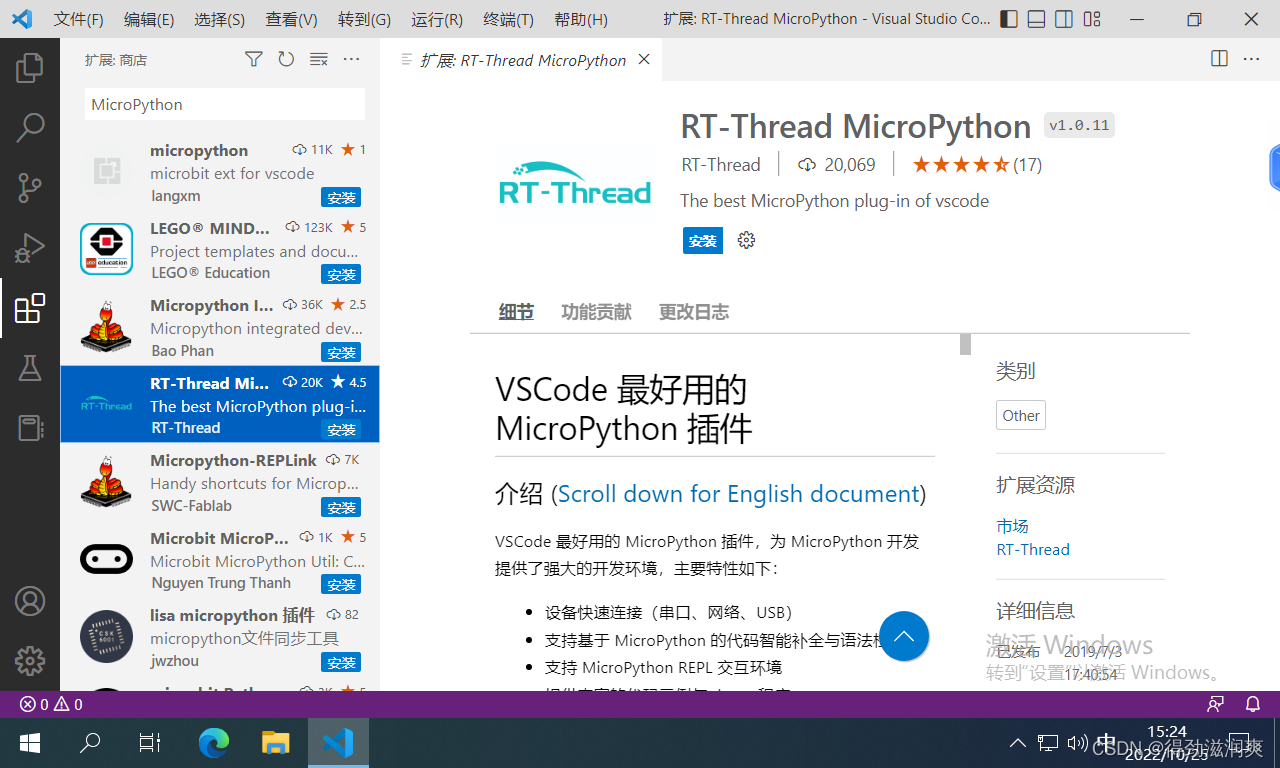Click the RT-Thread logo image

(575, 184)
